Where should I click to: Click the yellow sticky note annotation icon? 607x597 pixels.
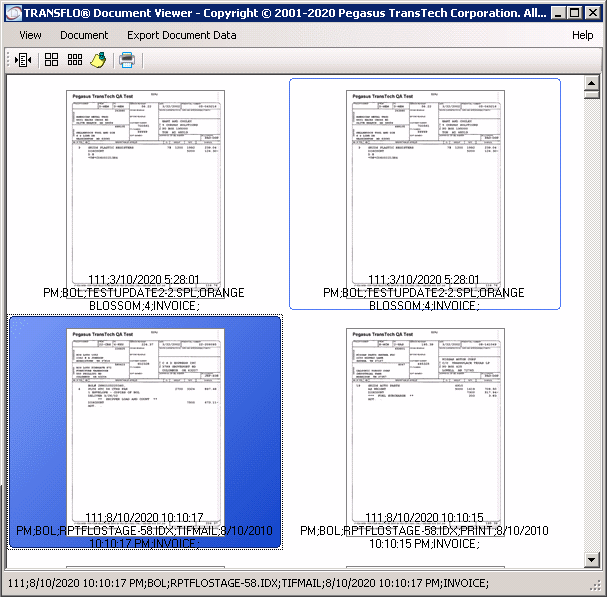tap(98, 60)
